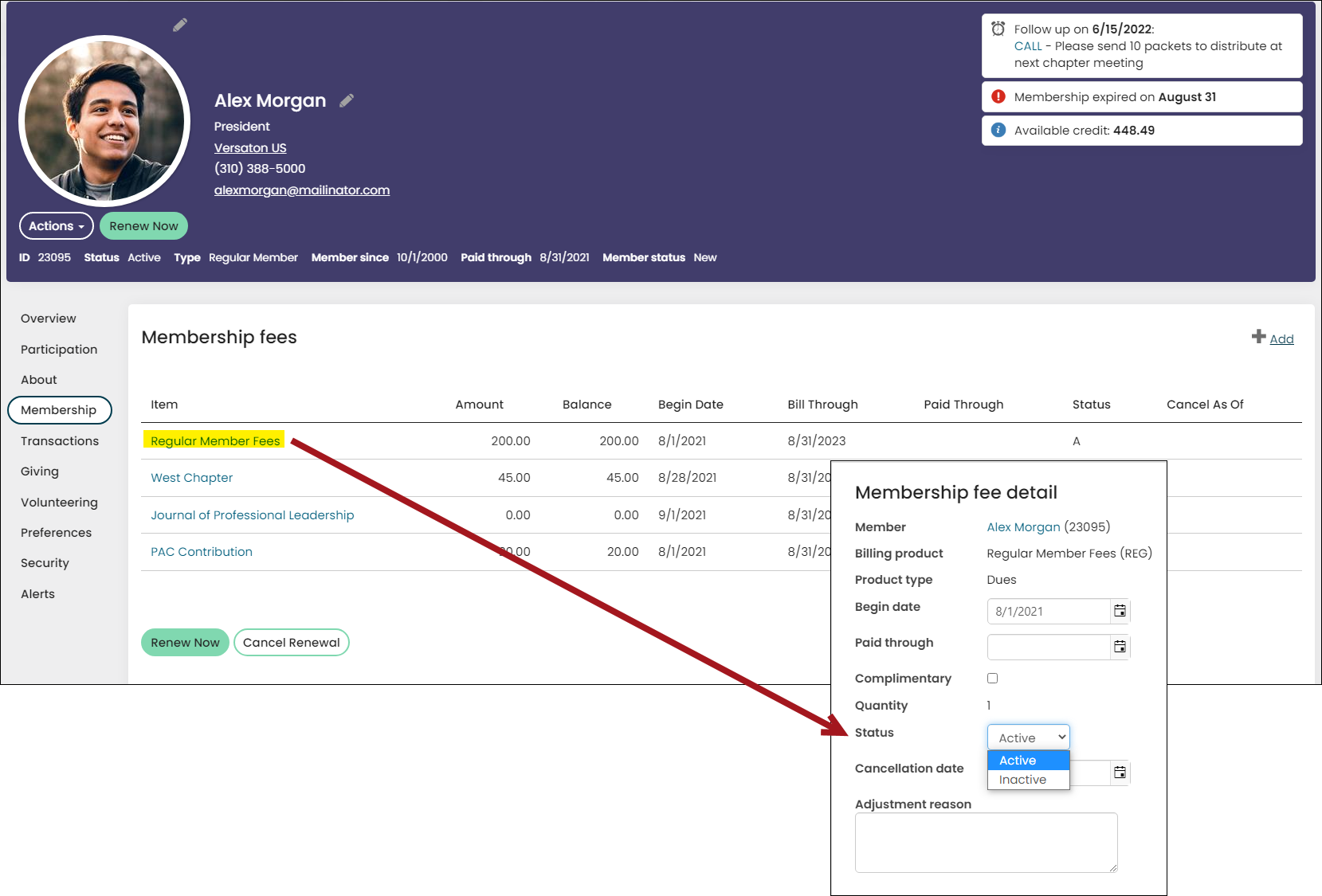
Task: Click the Membership expired on August 31 notice
Action: coord(1142,97)
